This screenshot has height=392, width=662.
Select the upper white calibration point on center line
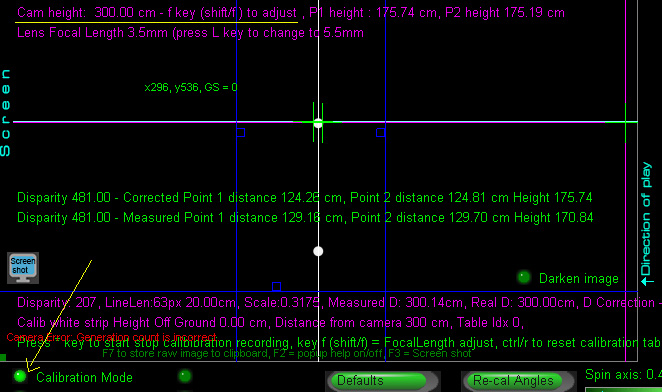coord(318,123)
